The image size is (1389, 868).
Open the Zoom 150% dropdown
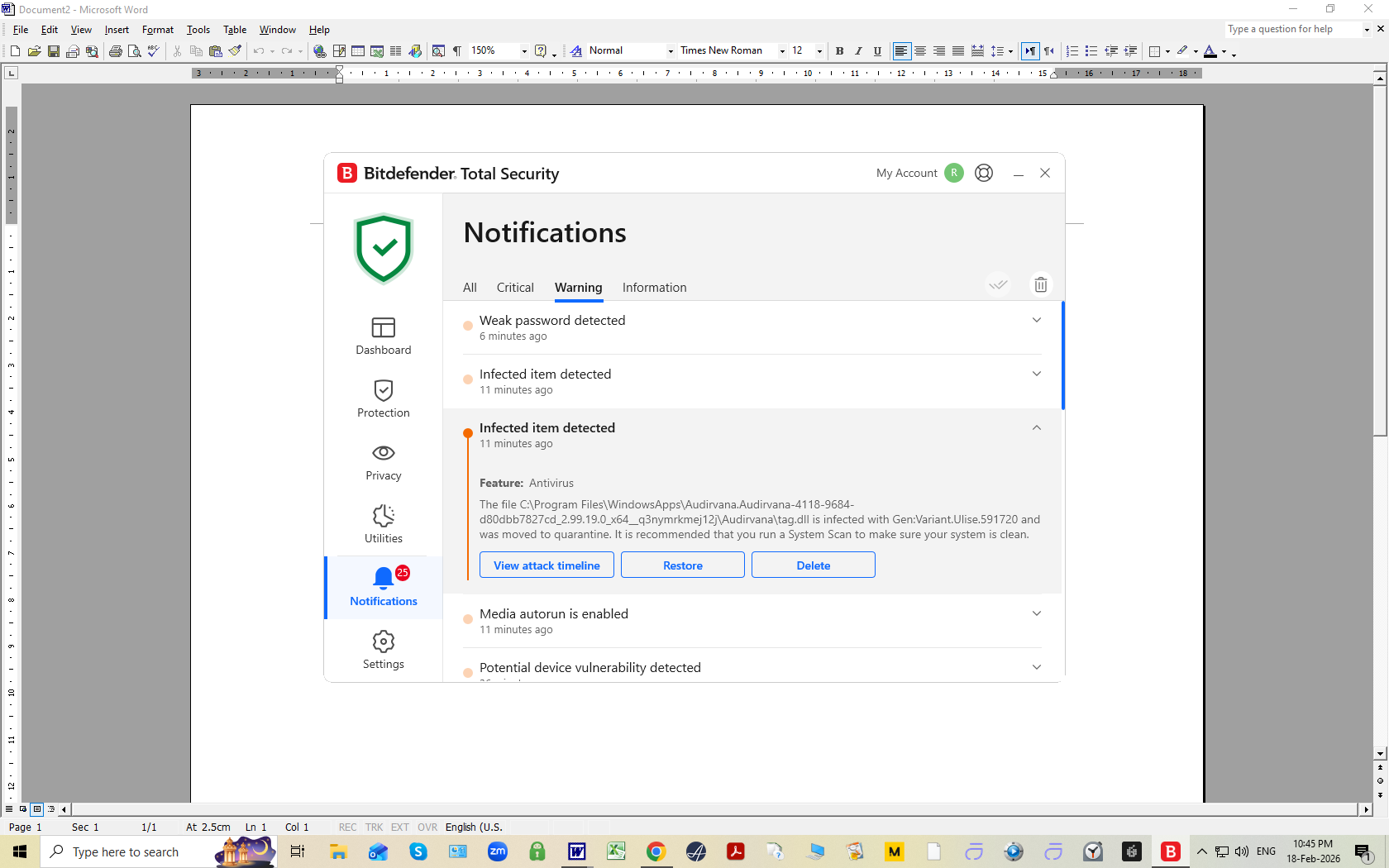pyautogui.click(x=524, y=51)
